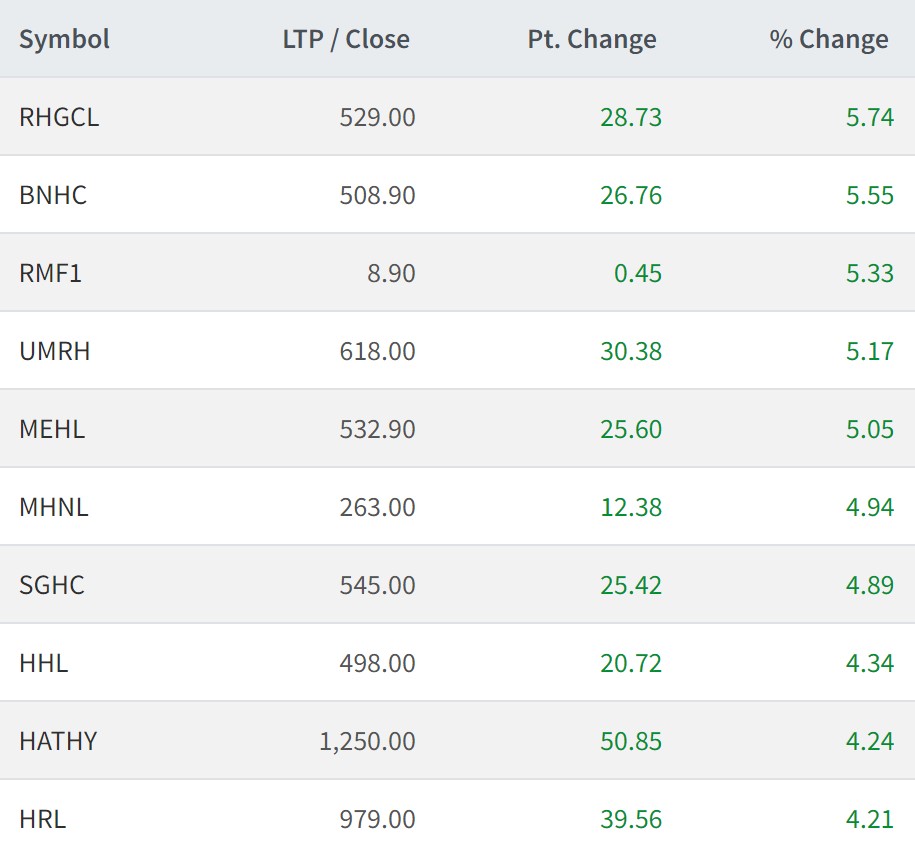Click the UMRH symbol
This screenshot has width=915, height=855.
point(55,351)
